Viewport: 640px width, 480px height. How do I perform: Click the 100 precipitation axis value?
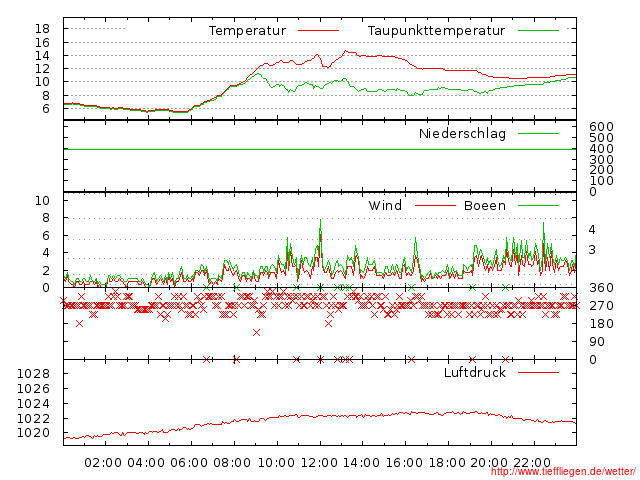click(601, 180)
